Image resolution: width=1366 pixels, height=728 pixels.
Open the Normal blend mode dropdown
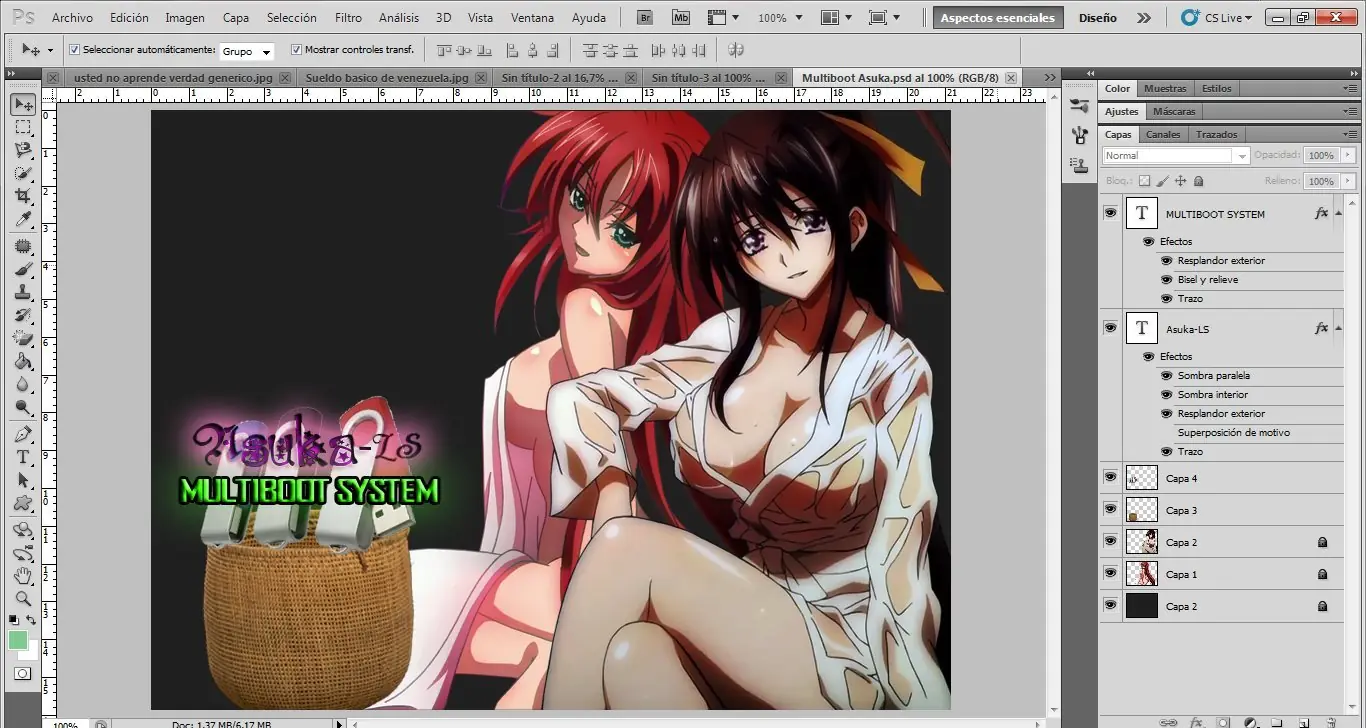point(1176,156)
